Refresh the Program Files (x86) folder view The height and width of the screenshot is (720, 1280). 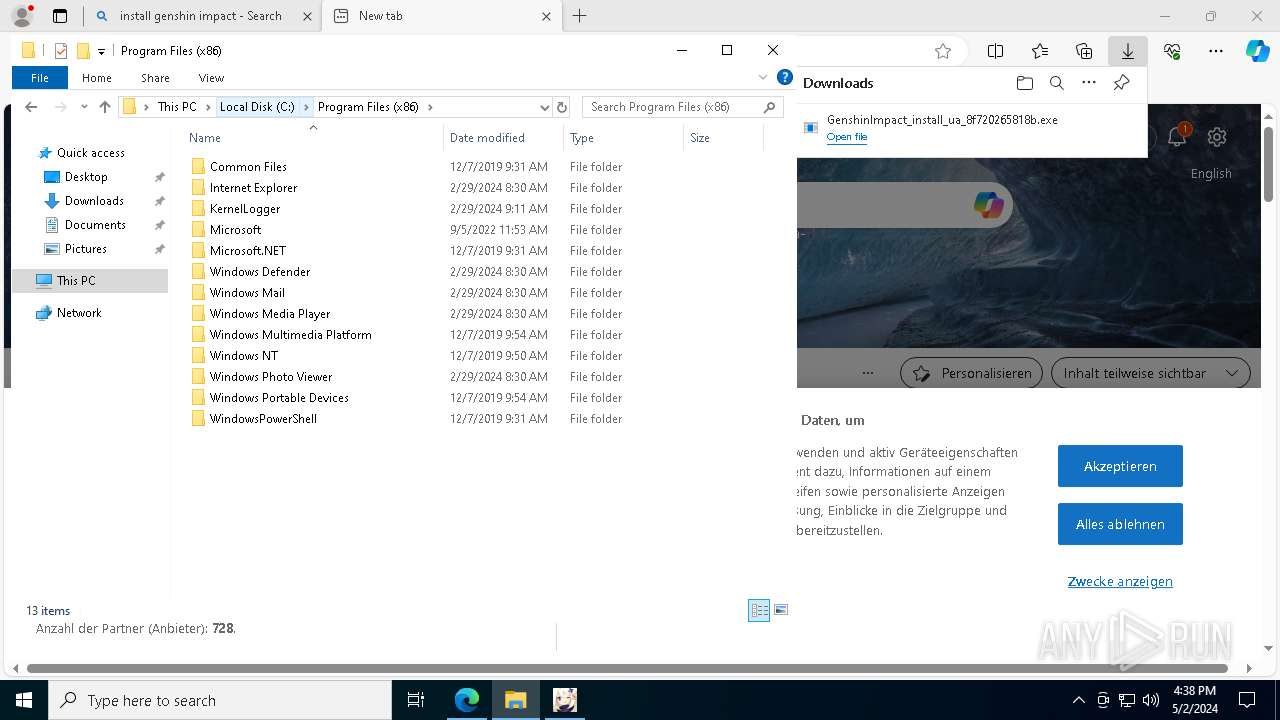coord(562,107)
